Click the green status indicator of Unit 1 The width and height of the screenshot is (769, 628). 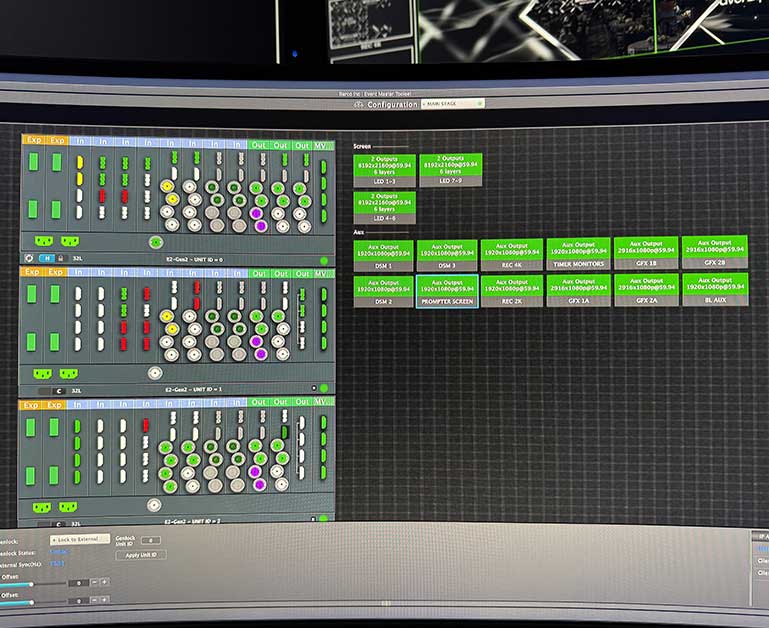(x=324, y=388)
